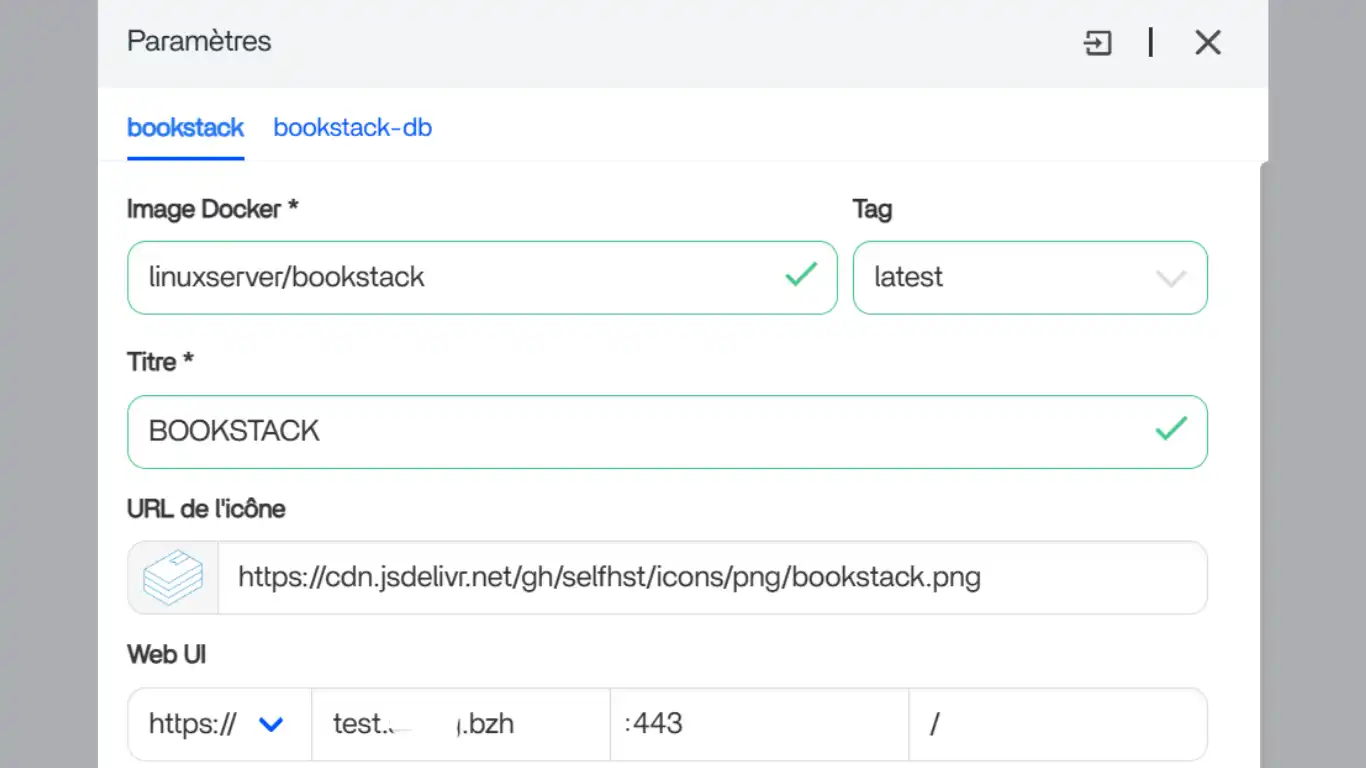Click the hostname field ending in .bzh
Screen dimensions: 1366x768
coord(460,723)
